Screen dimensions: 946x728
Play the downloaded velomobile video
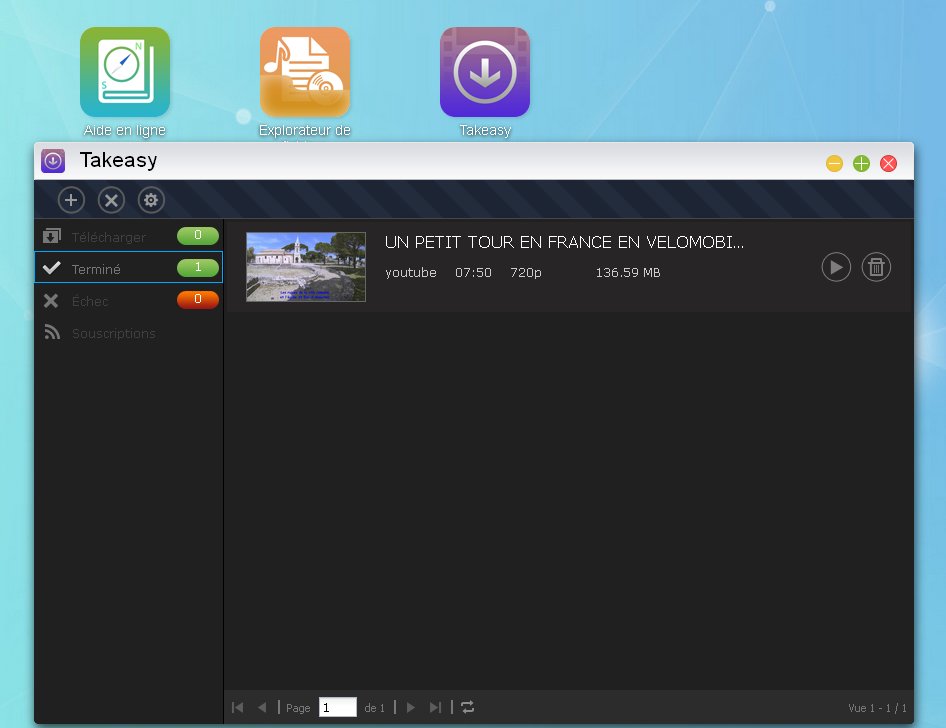click(836, 267)
